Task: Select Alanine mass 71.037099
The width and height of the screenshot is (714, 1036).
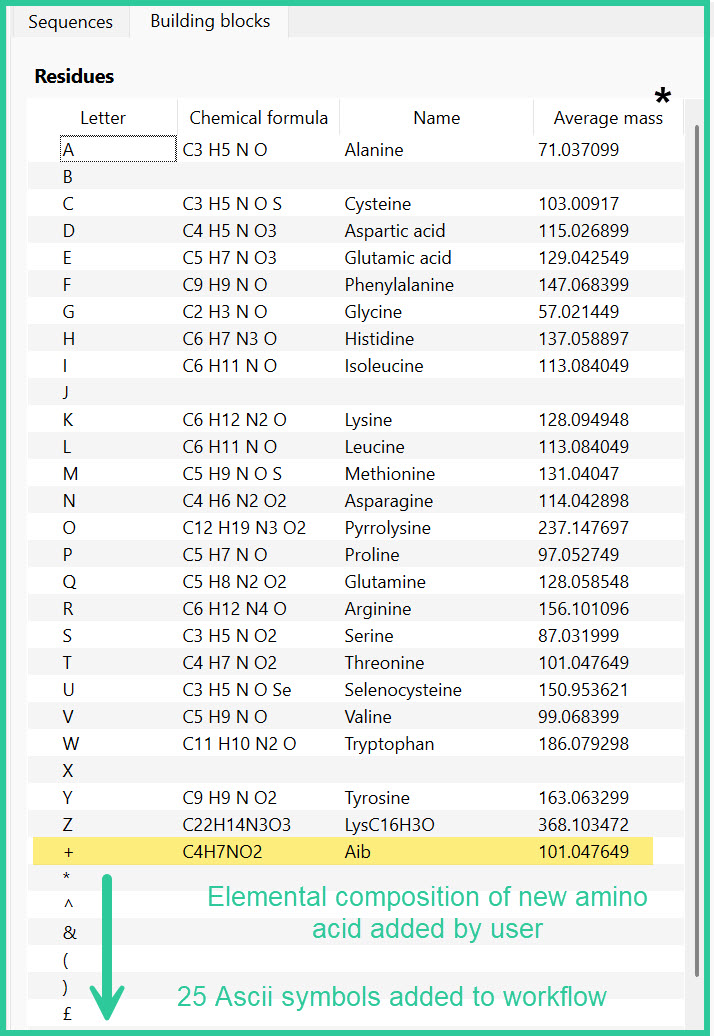Action: pyautogui.click(x=579, y=149)
